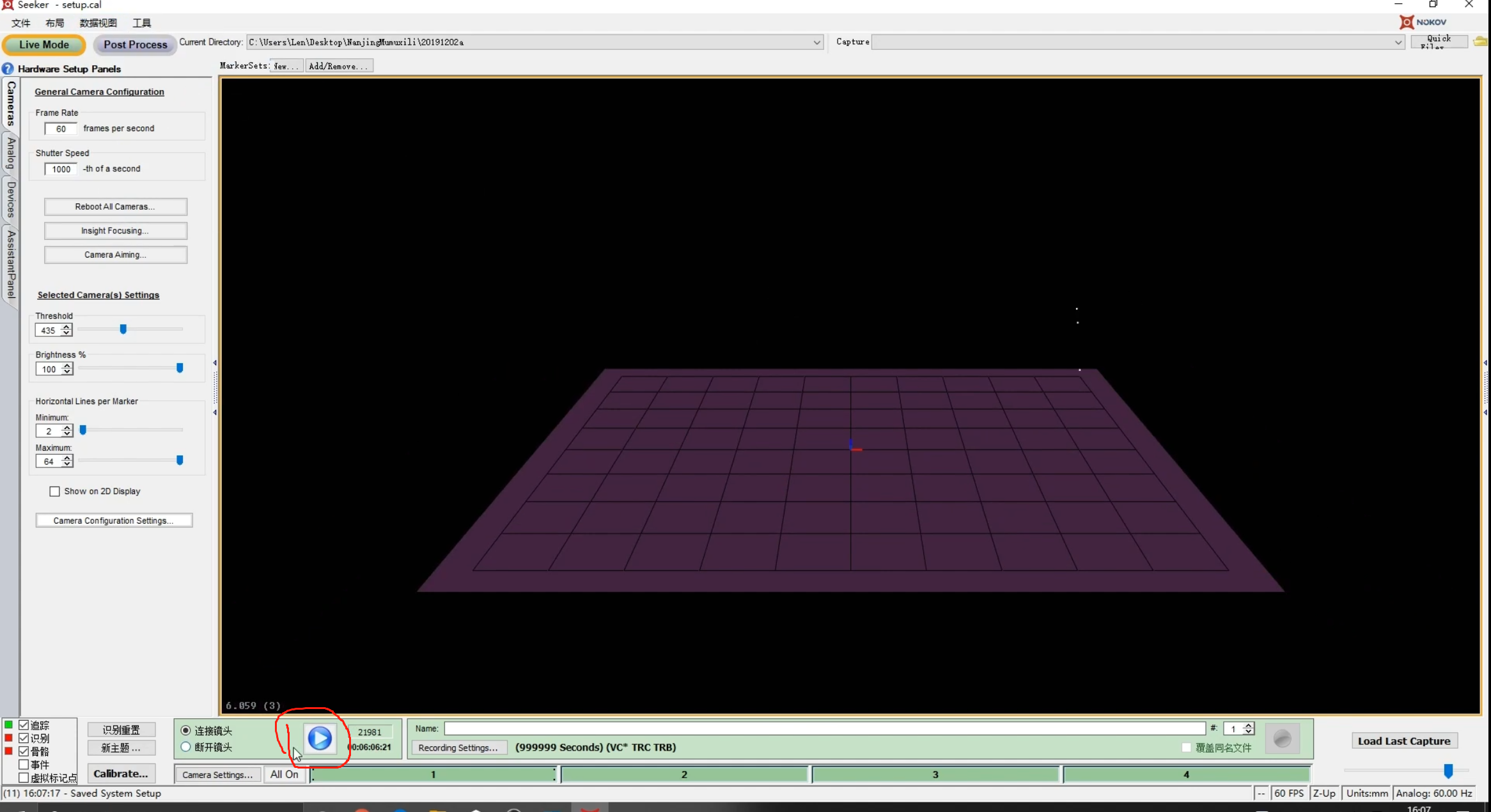The width and height of the screenshot is (1491, 812).
Task: Open Recording Settings...
Action: [x=458, y=747]
